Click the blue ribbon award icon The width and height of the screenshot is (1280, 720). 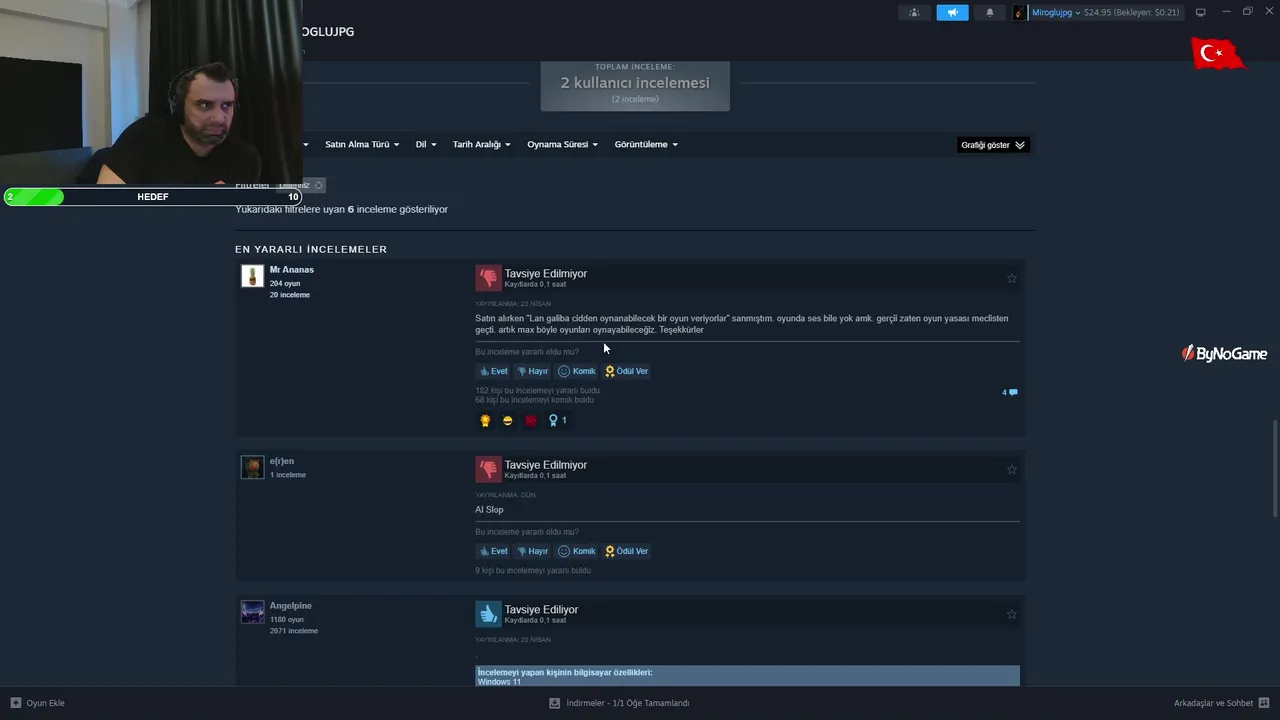(553, 421)
